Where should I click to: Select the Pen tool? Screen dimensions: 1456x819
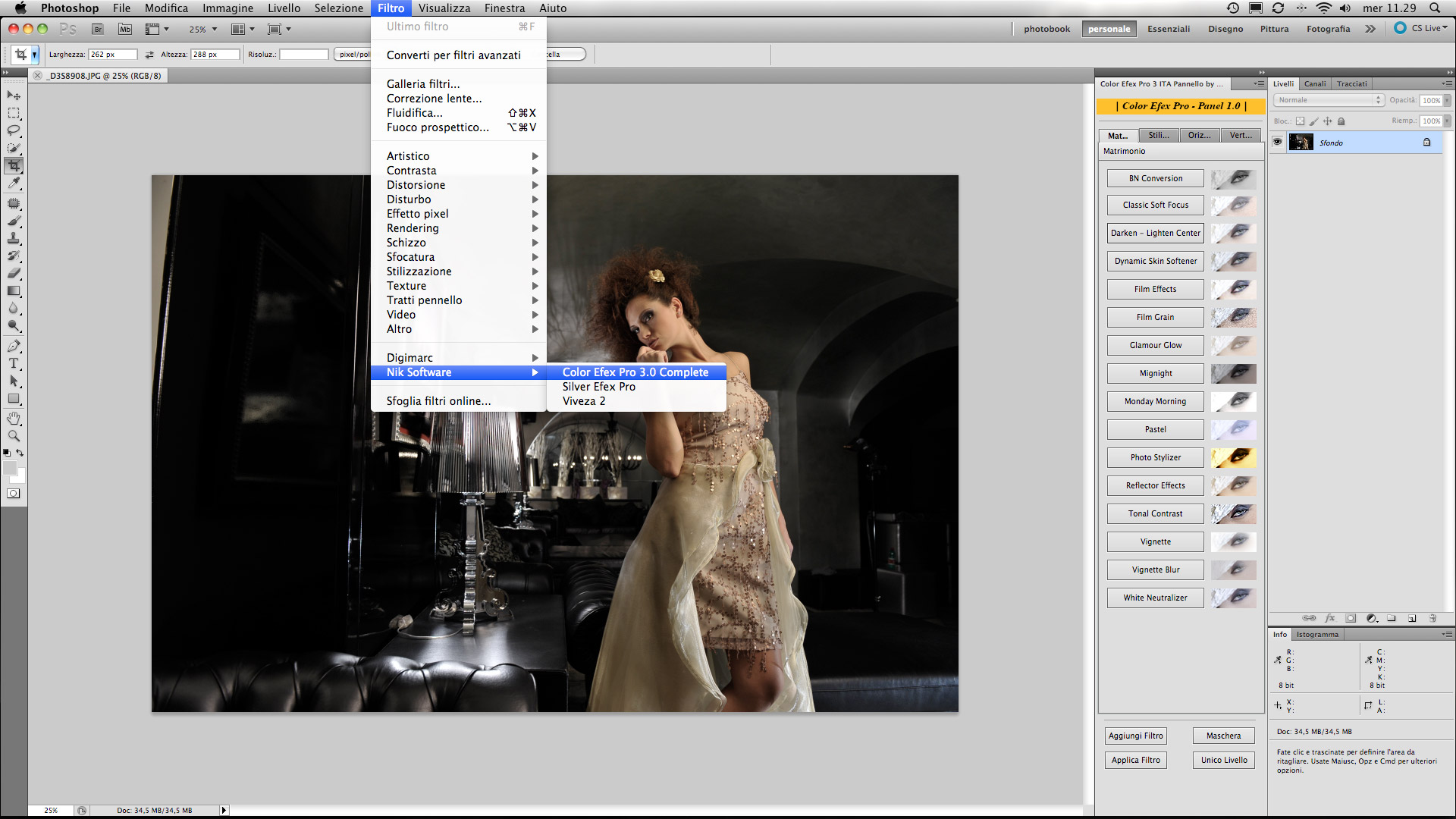(x=14, y=346)
